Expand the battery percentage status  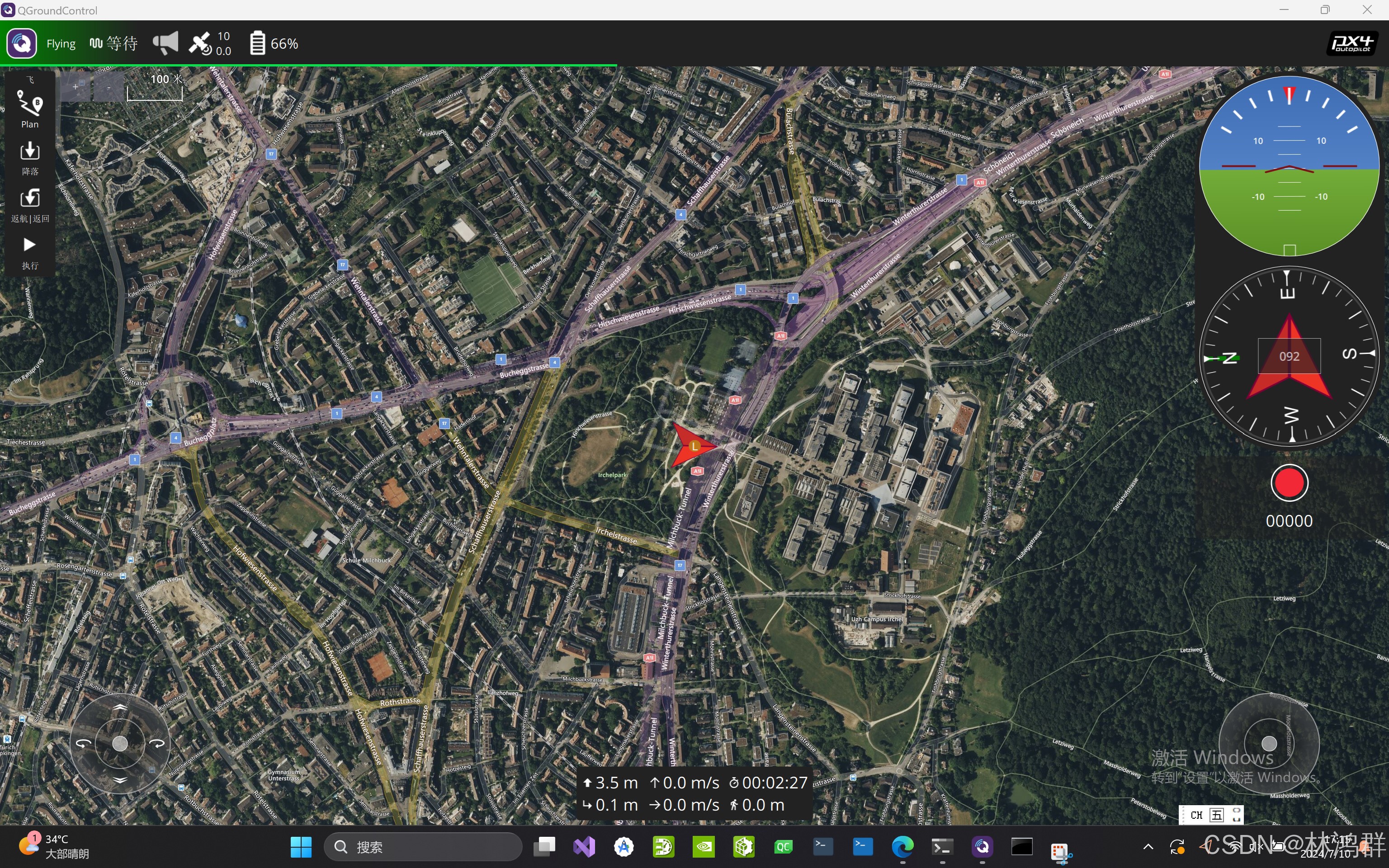click(x=270, y=42)
